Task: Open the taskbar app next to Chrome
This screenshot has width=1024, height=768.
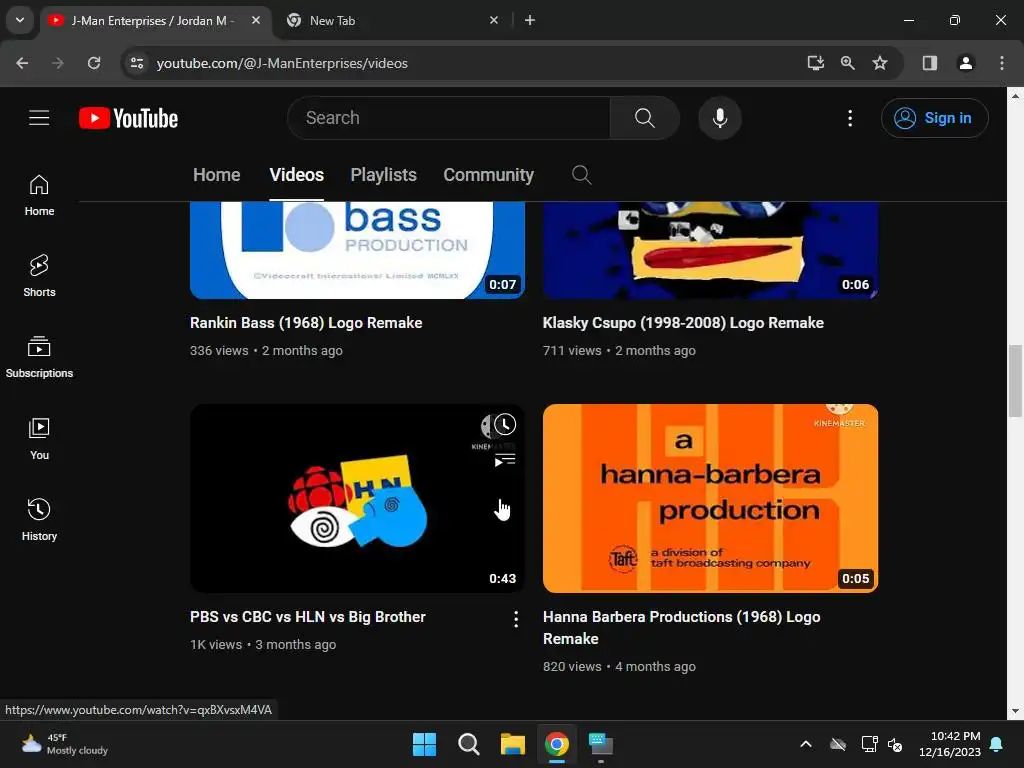Action: coord(601,744)
